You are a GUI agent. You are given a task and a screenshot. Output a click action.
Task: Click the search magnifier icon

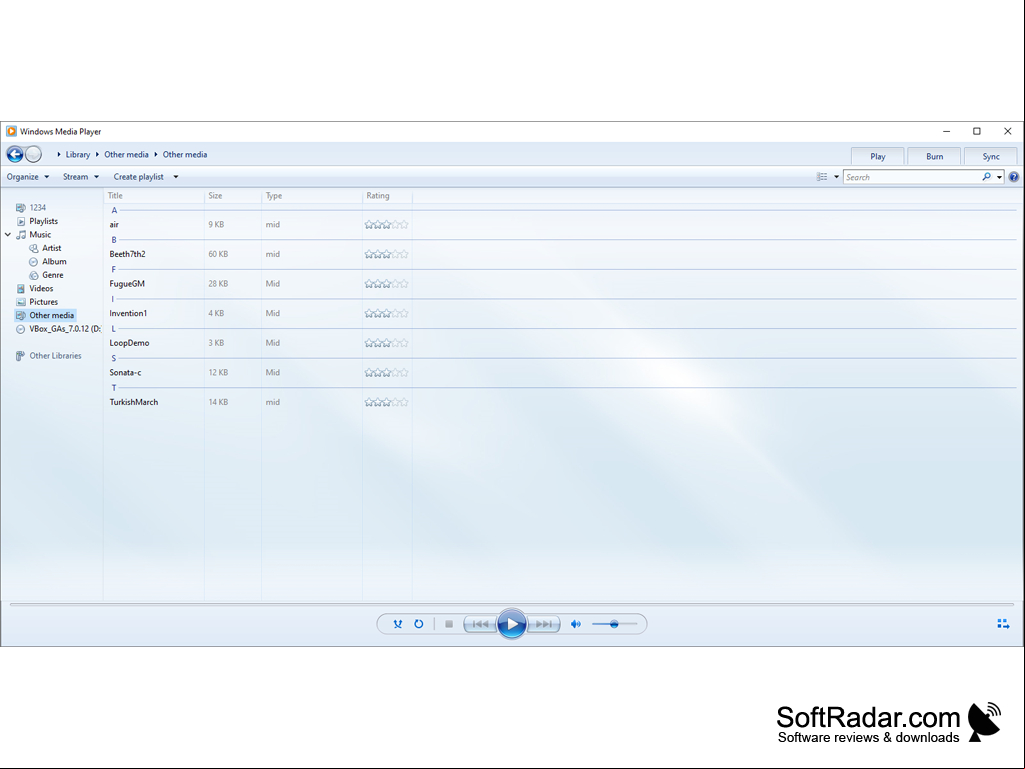pos(986,177)
